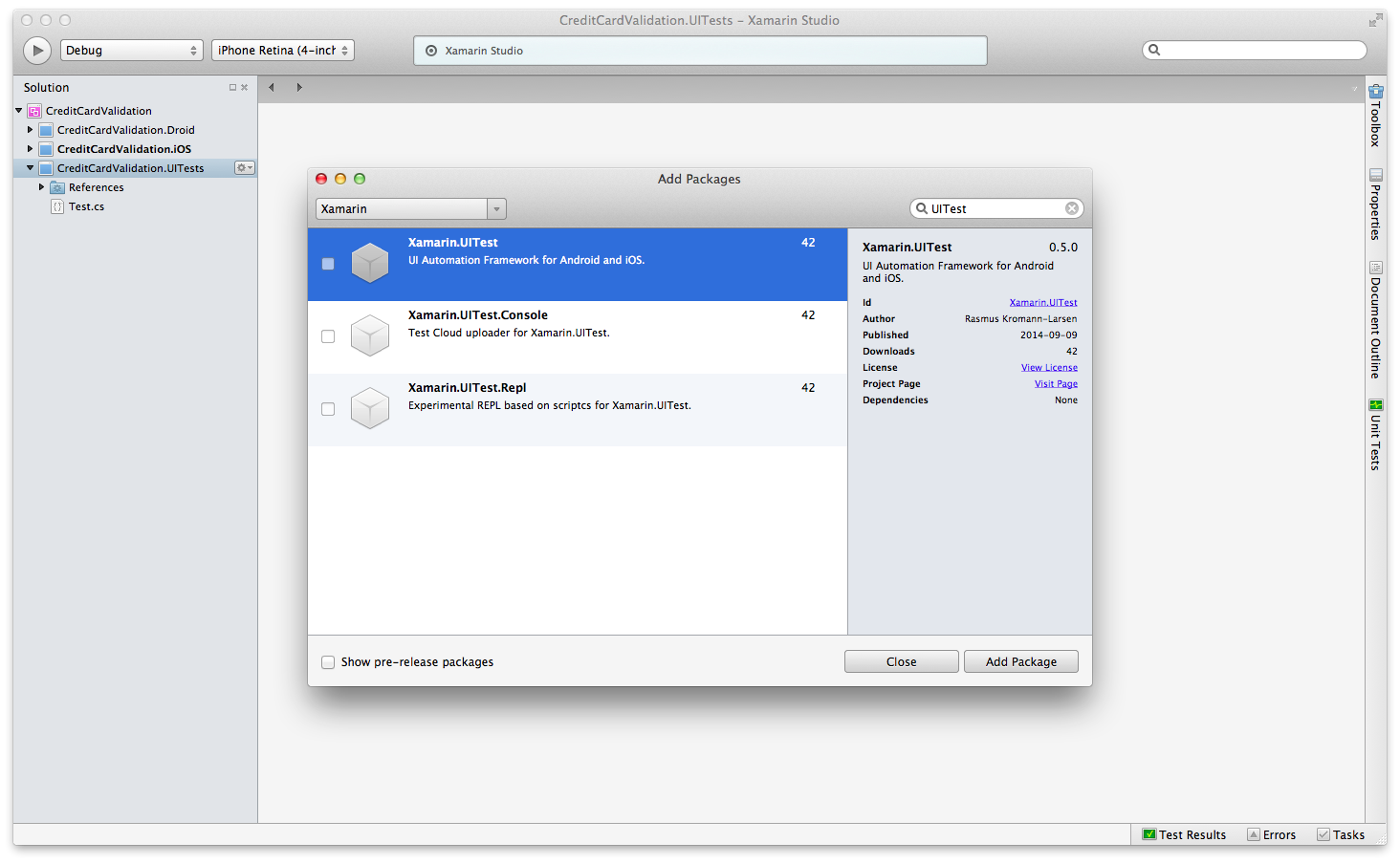Clear the UITest search text
Viewport: 1400px width, 864px height.
[1072, 208]
